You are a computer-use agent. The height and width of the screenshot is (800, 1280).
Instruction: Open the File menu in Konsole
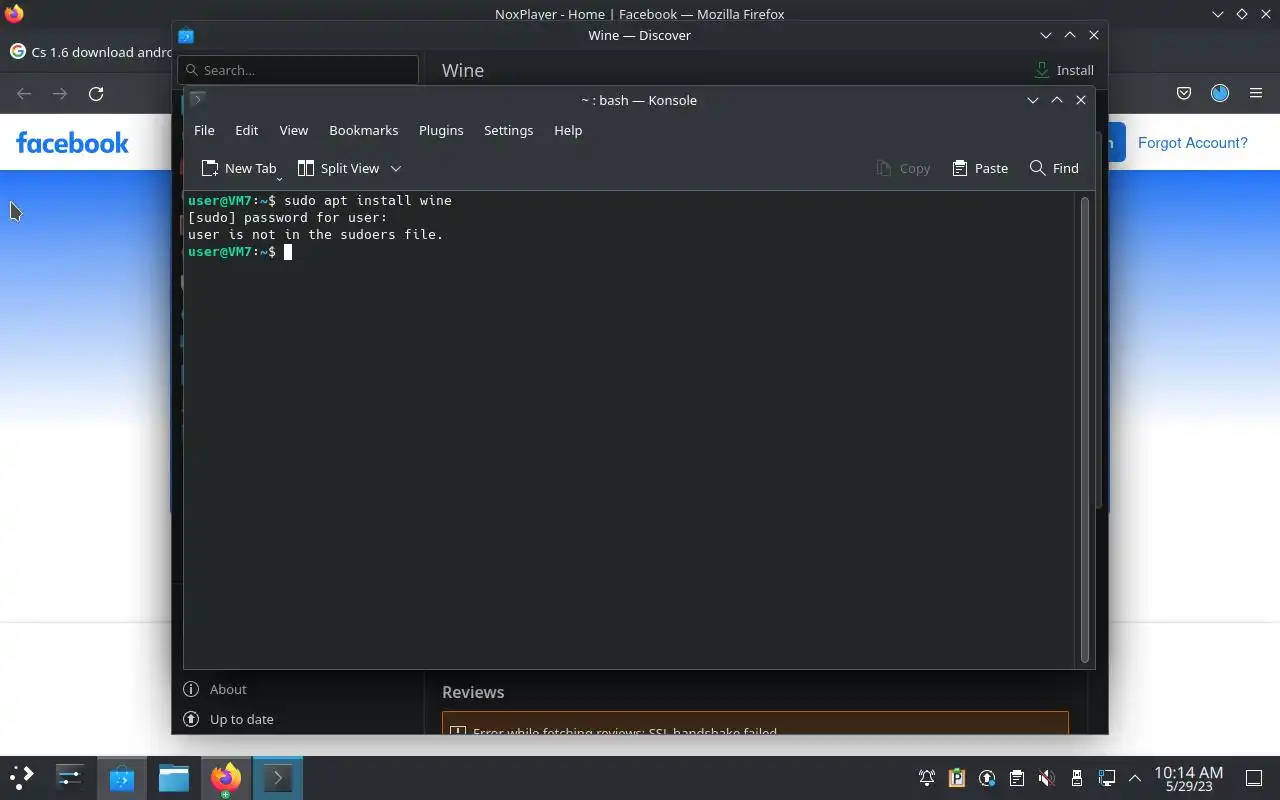click(x=204, y=130)
